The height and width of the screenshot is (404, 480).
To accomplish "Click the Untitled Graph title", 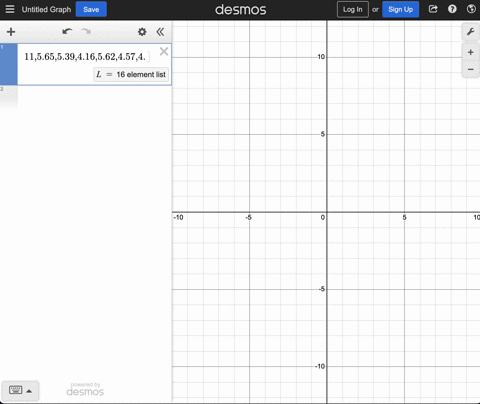I will [46, 10].
